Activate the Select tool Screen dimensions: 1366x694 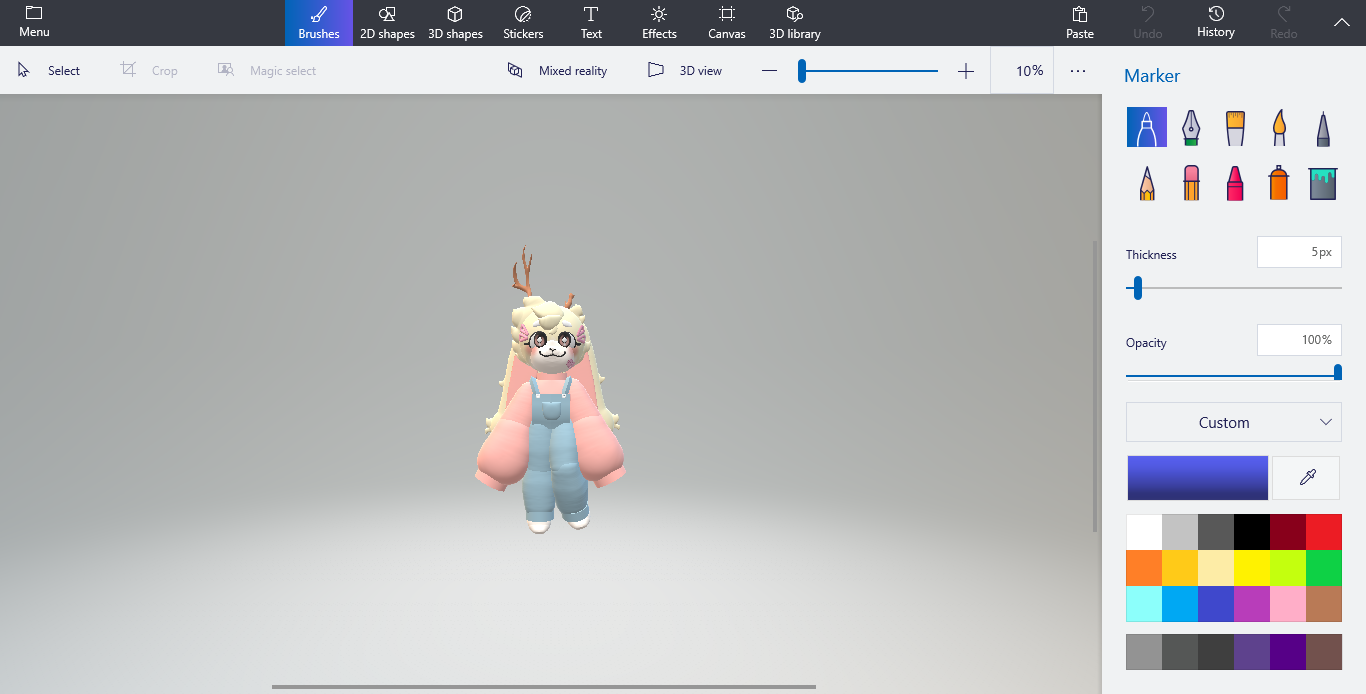coord(49,71)
